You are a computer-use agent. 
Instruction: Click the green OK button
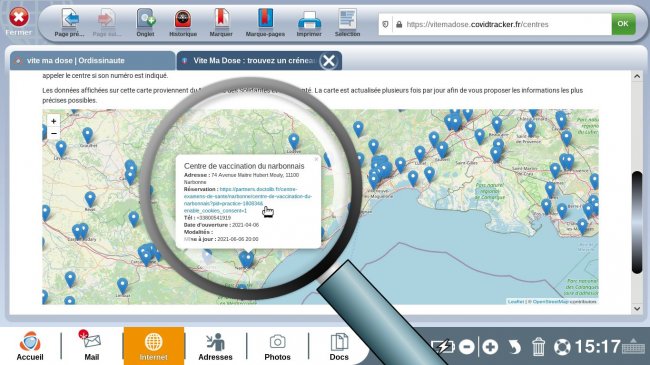point(623,24)
